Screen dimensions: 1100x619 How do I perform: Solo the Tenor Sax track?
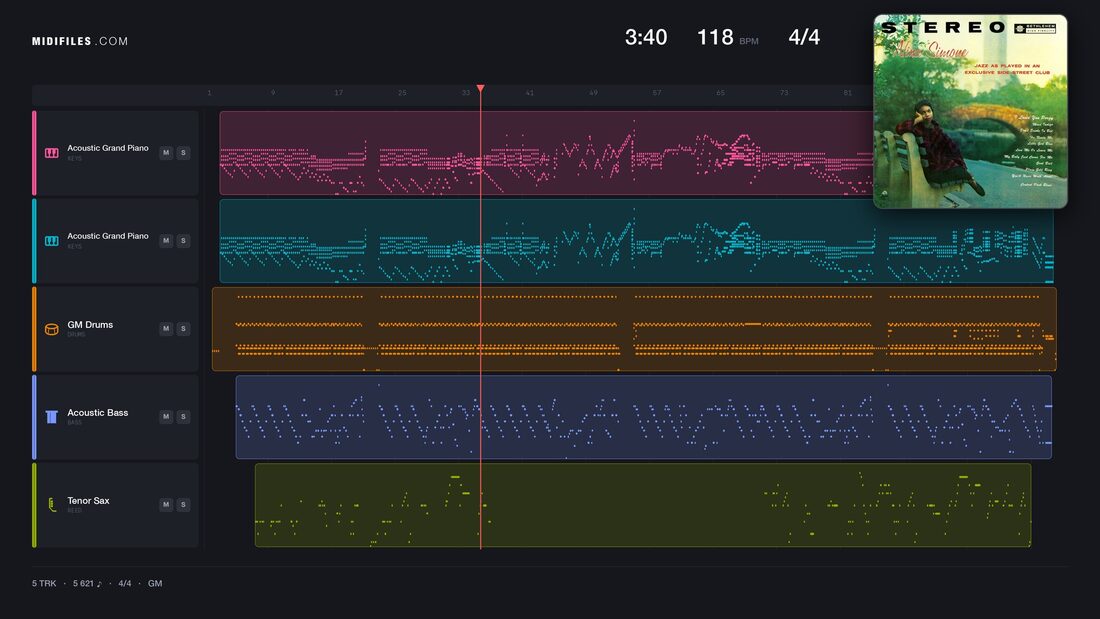coord(183,505)
